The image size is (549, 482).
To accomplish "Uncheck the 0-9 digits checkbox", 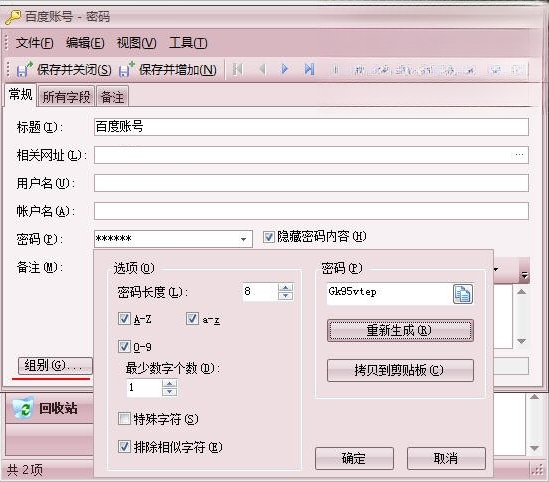I will click(x=124, y=346).
